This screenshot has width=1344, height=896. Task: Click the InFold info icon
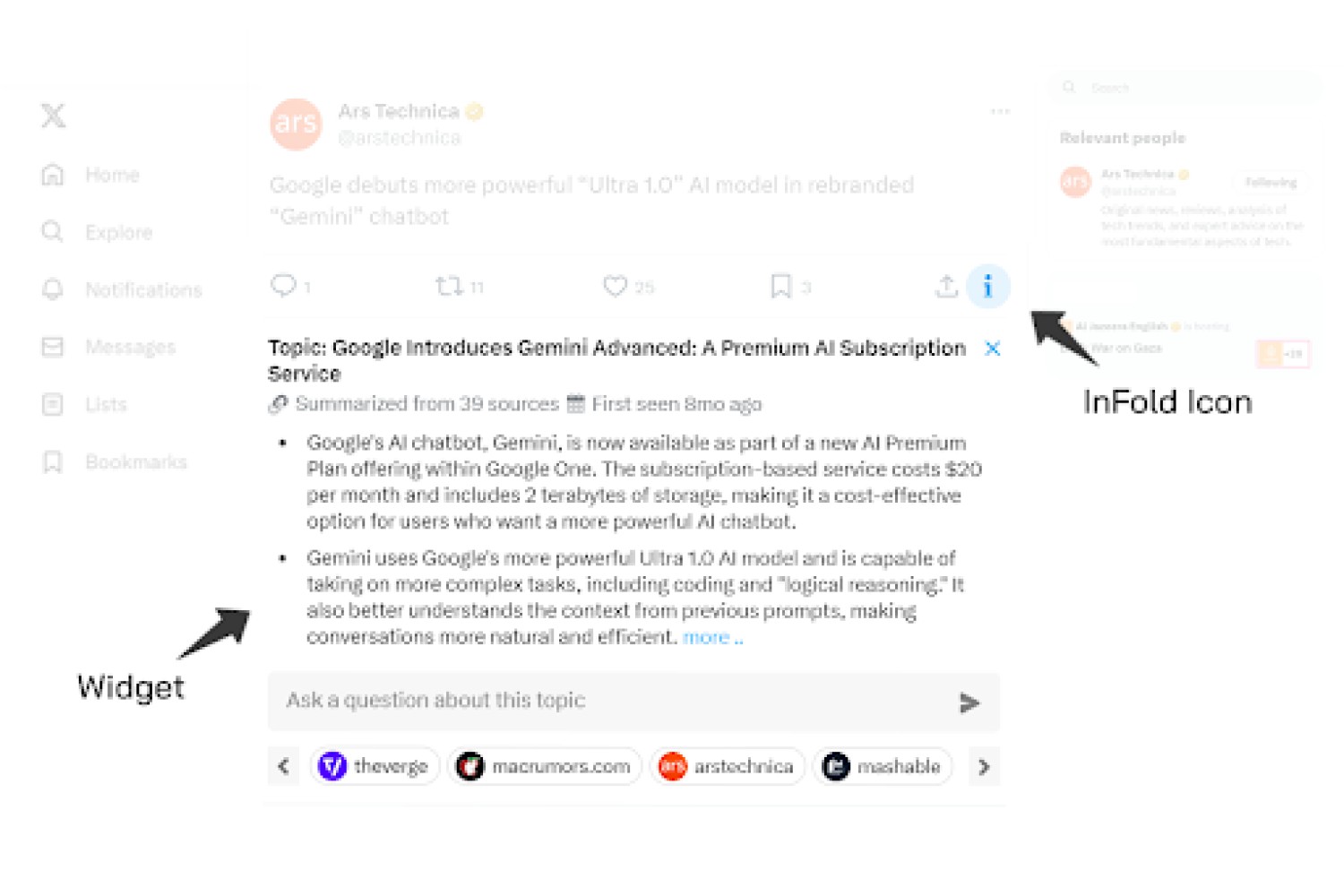click(x=987, y=287)
